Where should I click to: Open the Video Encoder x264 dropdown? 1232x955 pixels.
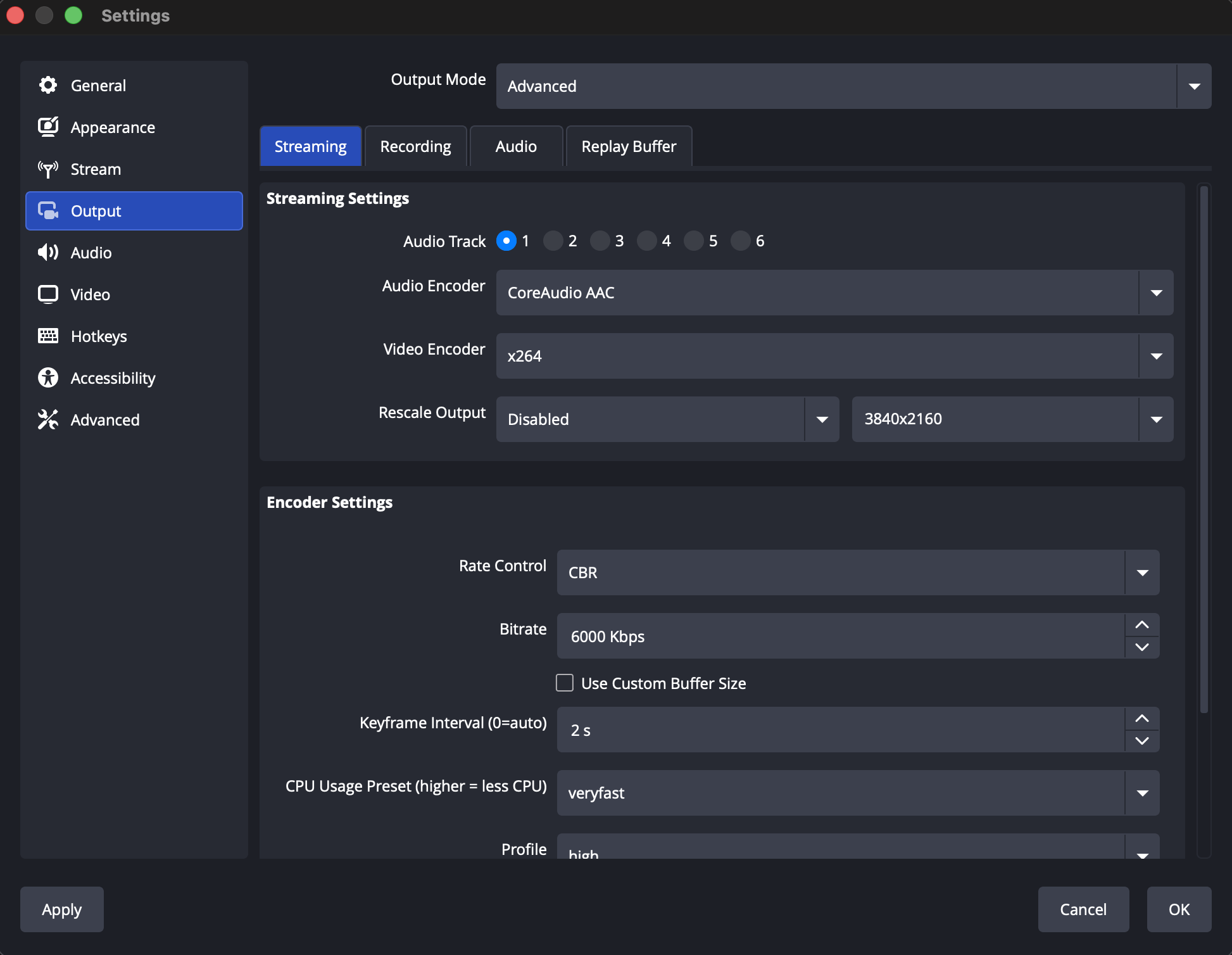point(834,356)
